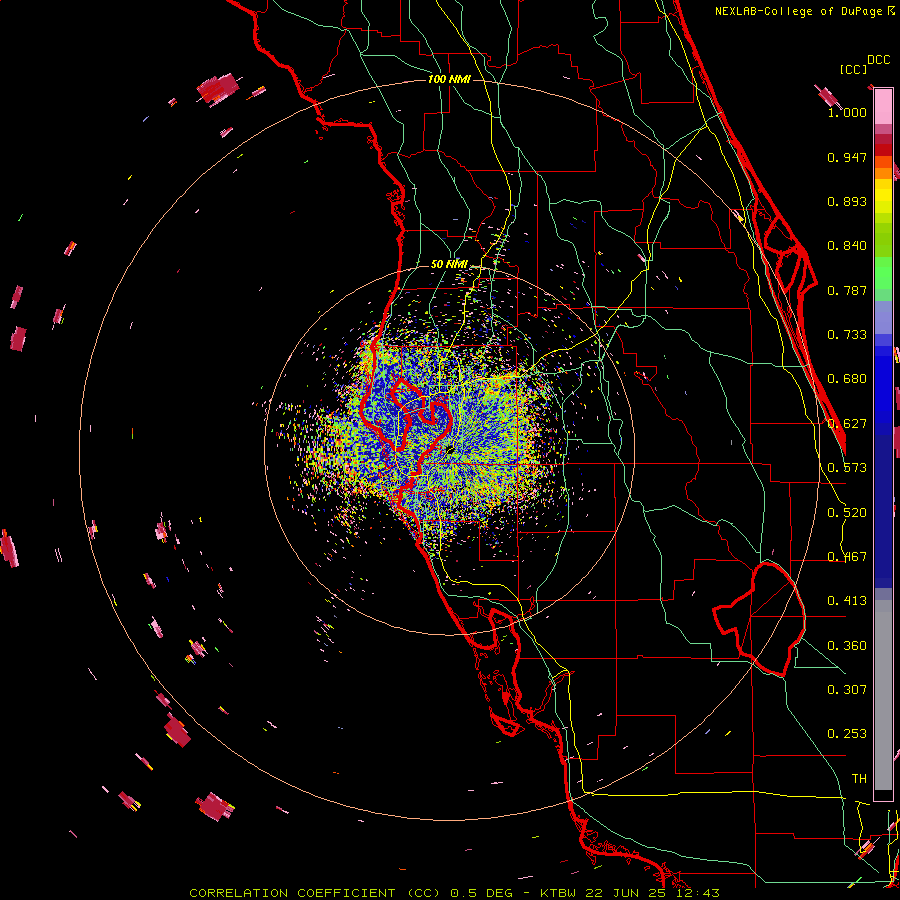Click the 50 NMI range ring label
Viewport: 900px width, 900px height.
pos(449,264)
